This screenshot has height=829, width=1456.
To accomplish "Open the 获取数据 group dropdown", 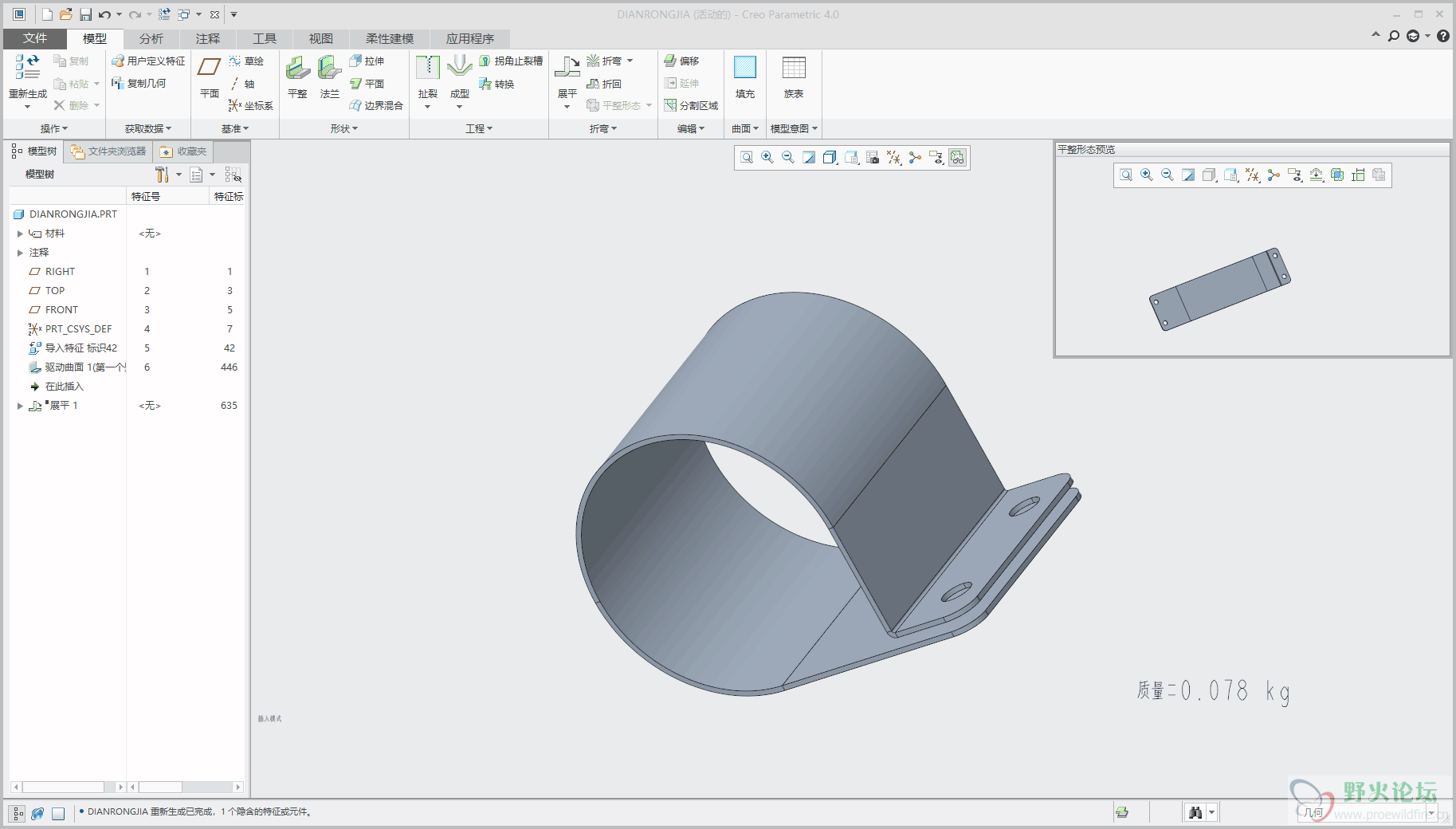I will tap(148, 128).
